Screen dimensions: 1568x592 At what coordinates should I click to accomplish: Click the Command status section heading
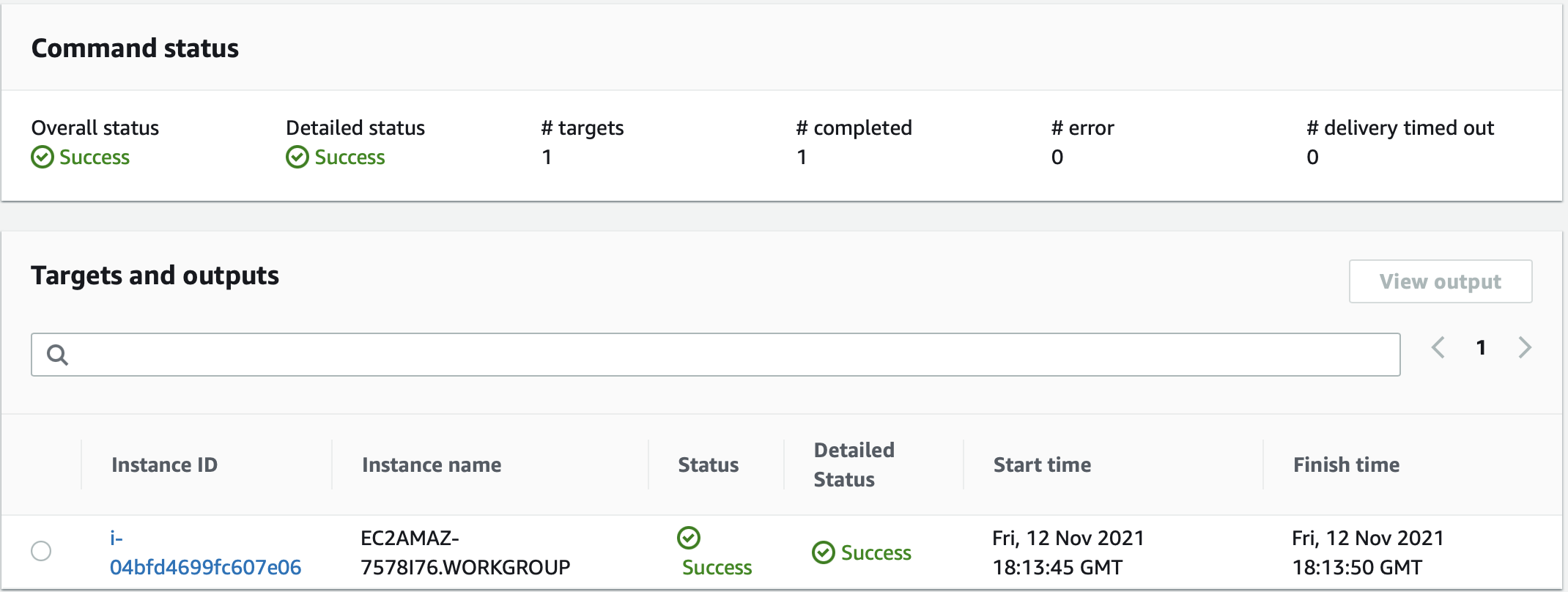tap(134, 48)
